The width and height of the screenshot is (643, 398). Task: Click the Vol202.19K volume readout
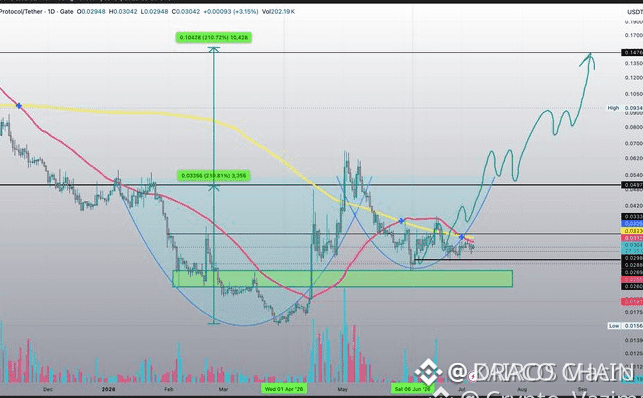tap(278, 11)
